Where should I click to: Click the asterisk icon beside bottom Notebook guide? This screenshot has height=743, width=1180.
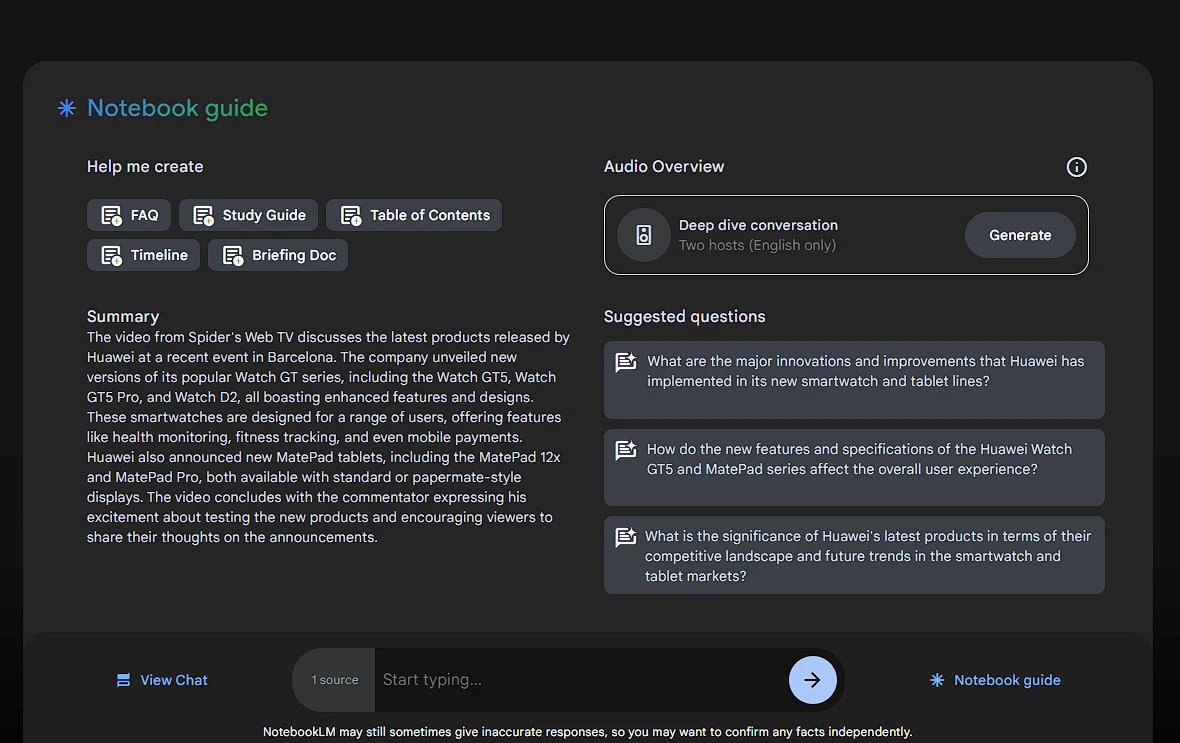pos(937,681)
